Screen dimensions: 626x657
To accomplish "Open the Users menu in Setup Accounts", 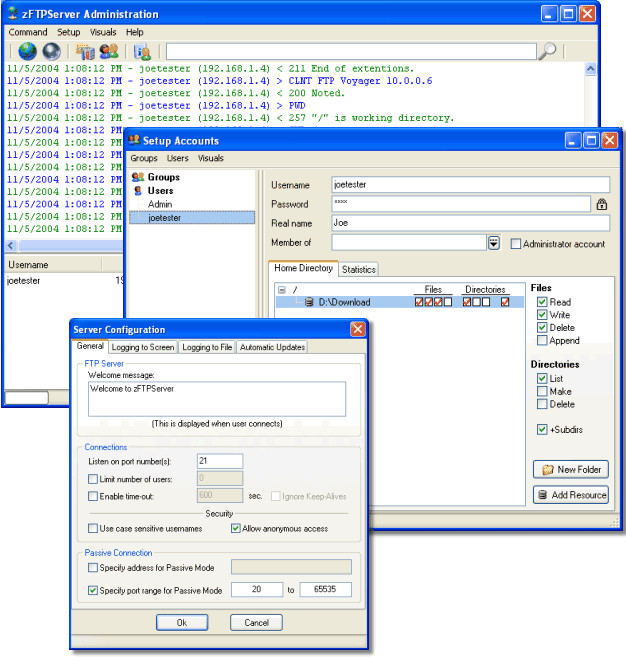I will tap(178, 158).
